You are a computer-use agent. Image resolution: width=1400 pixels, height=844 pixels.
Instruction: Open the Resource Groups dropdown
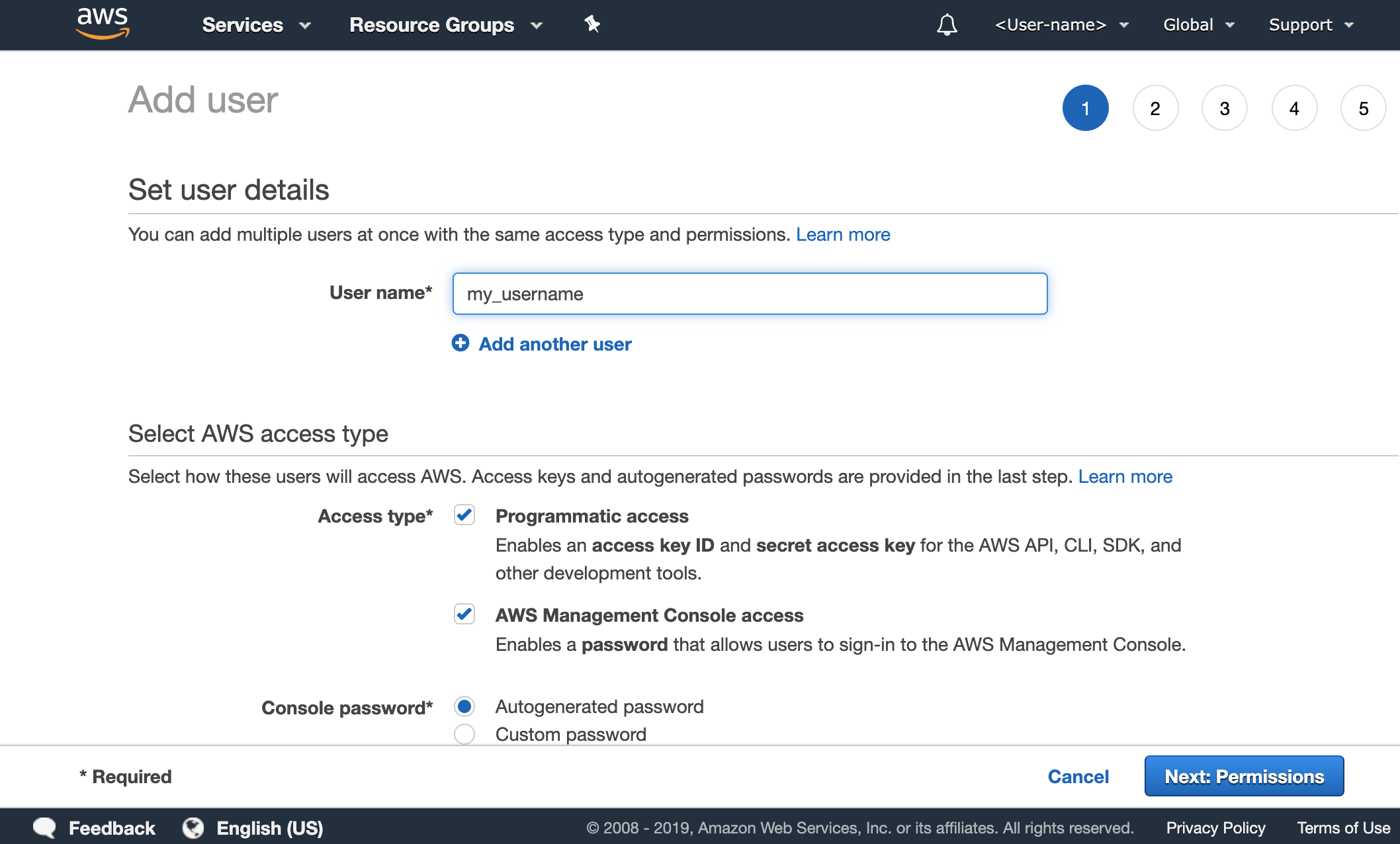445,25
